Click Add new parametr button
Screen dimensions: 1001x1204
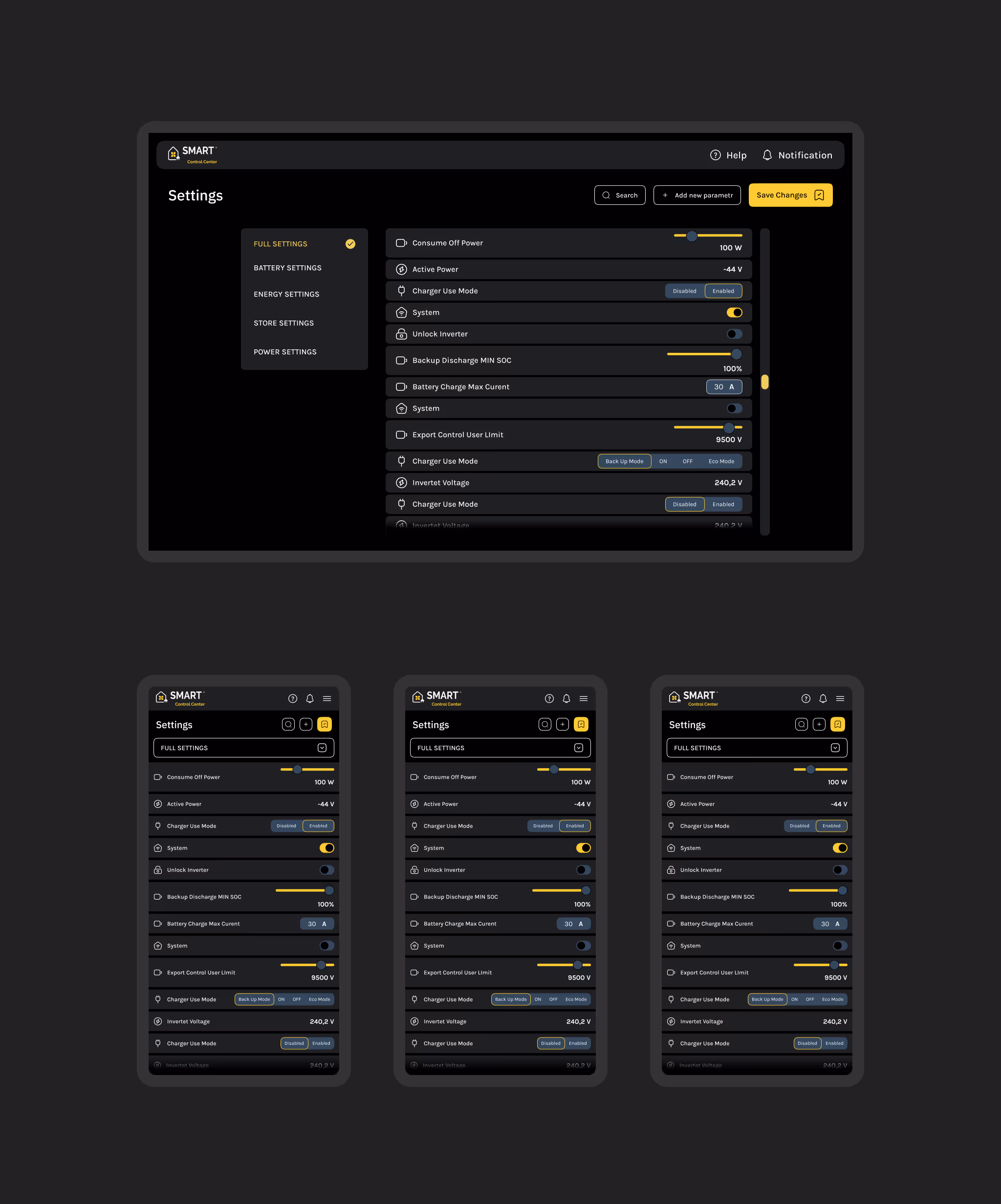click(x=697, y=195)
